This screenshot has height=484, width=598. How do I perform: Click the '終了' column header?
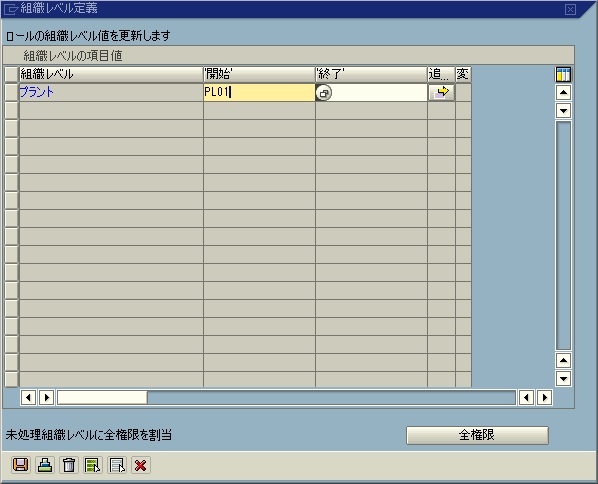coord(371,74)
